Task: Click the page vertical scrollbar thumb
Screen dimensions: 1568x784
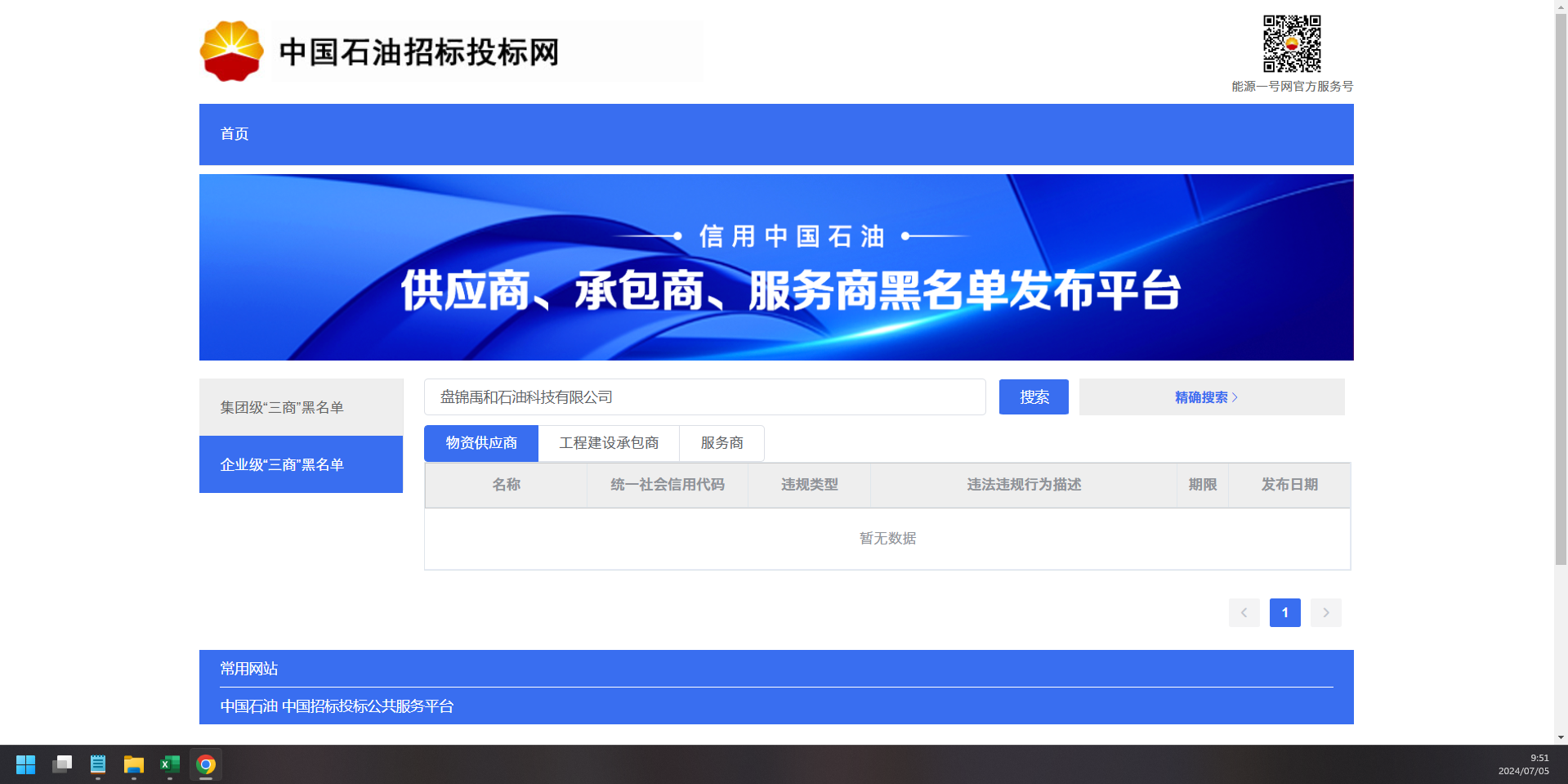Action: pyautogui.click(x=1561, y=289)
